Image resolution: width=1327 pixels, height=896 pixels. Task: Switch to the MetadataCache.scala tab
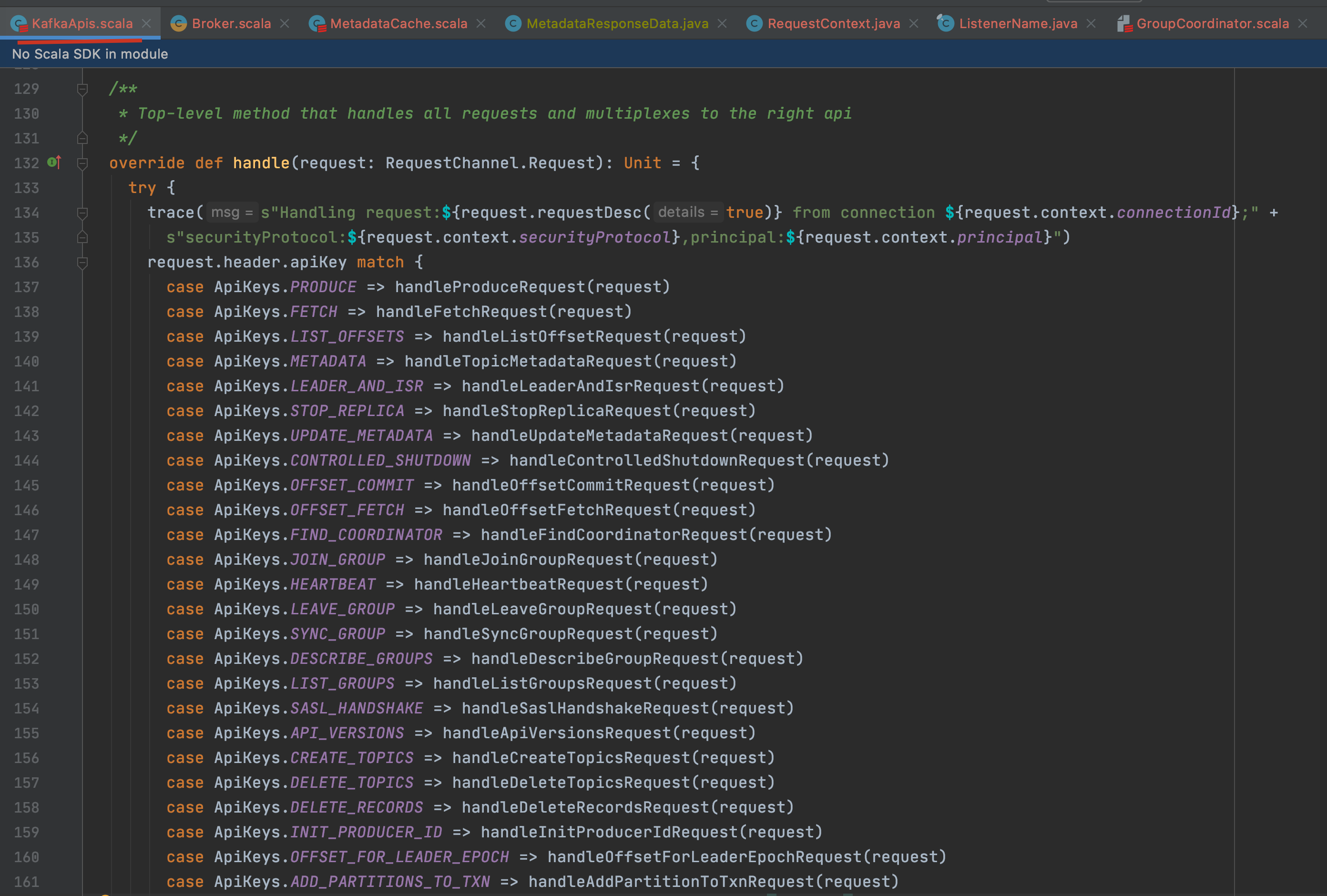pos(398,23)
